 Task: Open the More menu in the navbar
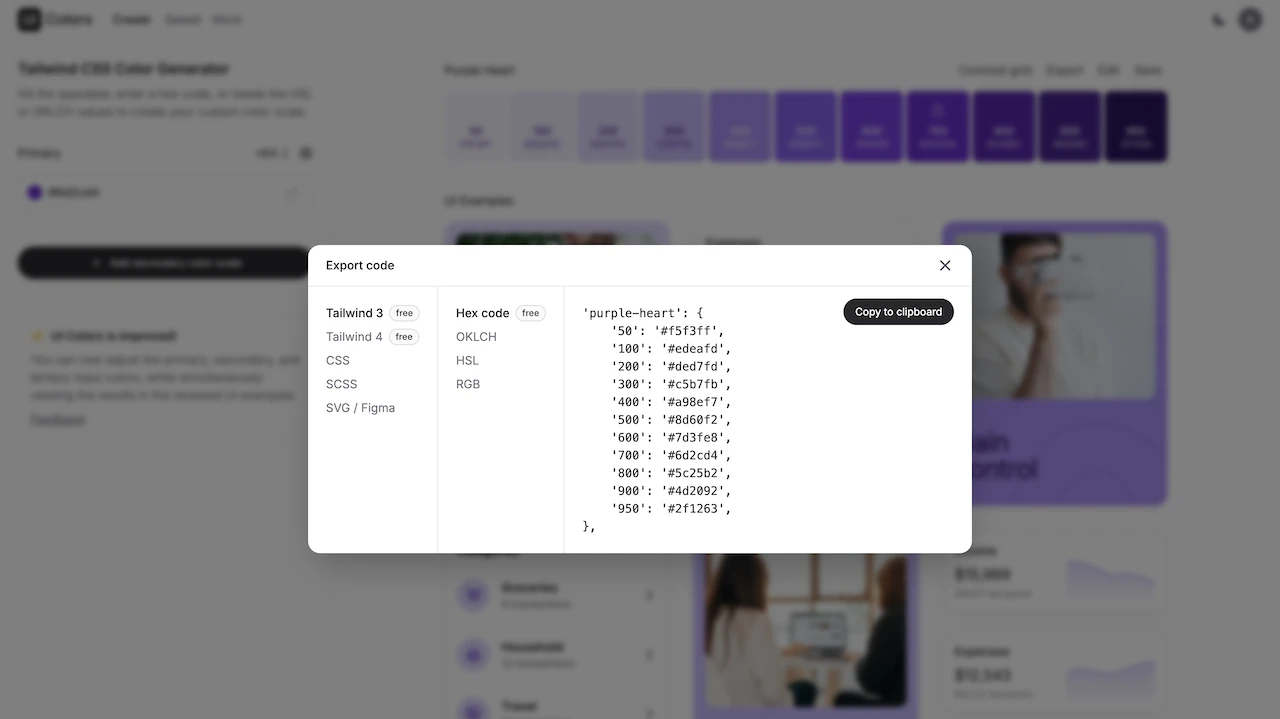(227, 19)
